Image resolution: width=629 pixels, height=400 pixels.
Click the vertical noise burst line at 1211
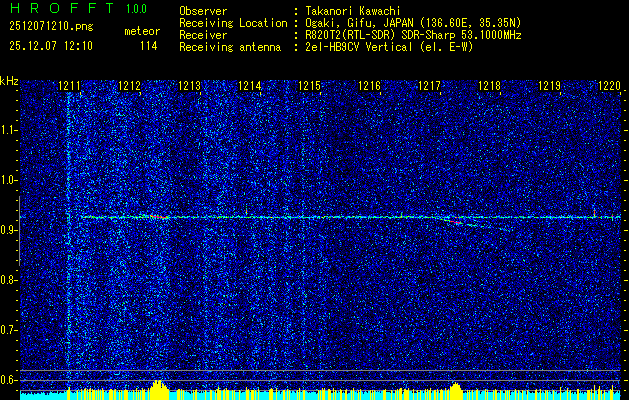69,241
